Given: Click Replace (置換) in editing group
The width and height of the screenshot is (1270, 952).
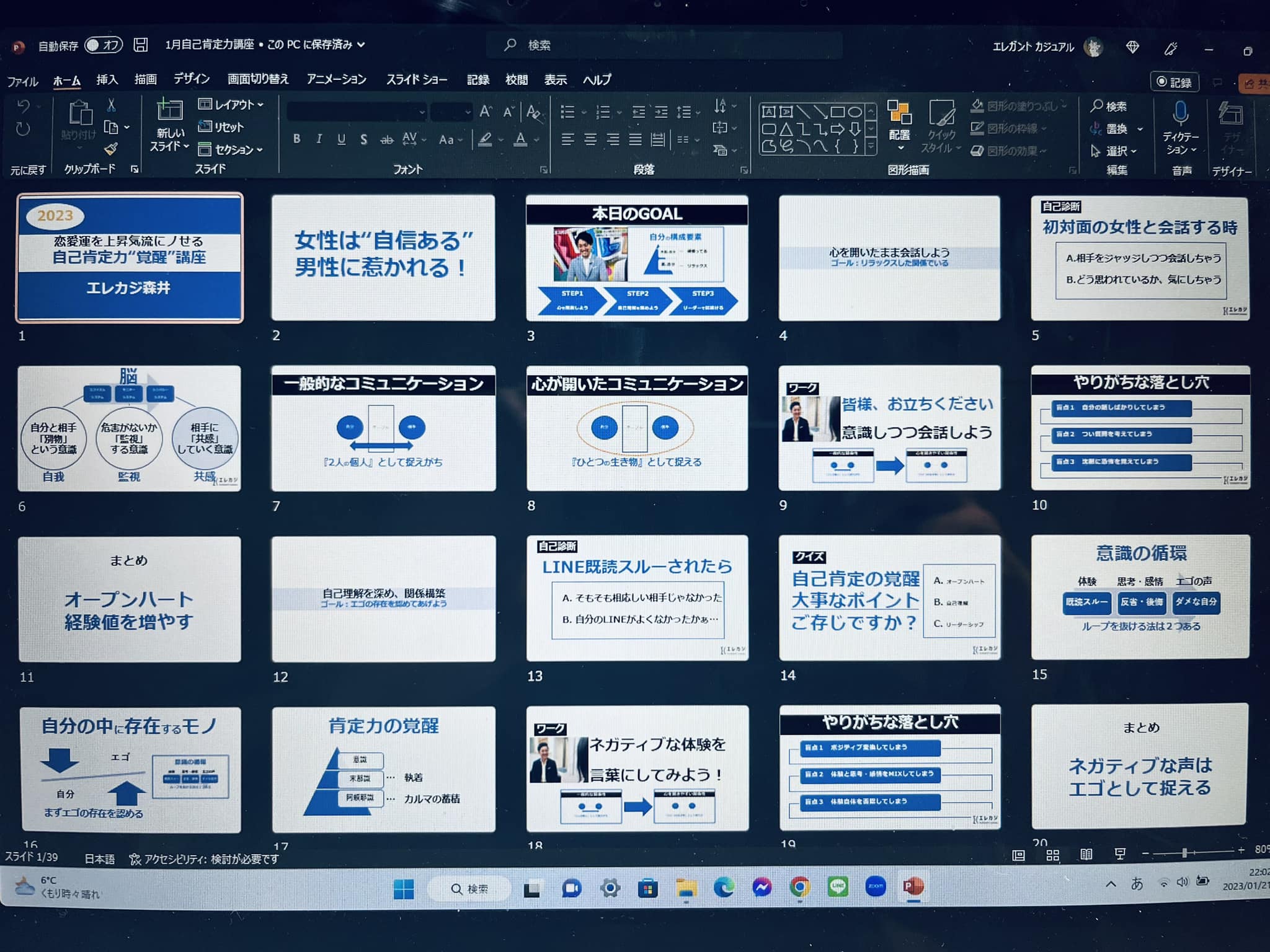Looking at the screenshot, I should [x=1116, y=129].
